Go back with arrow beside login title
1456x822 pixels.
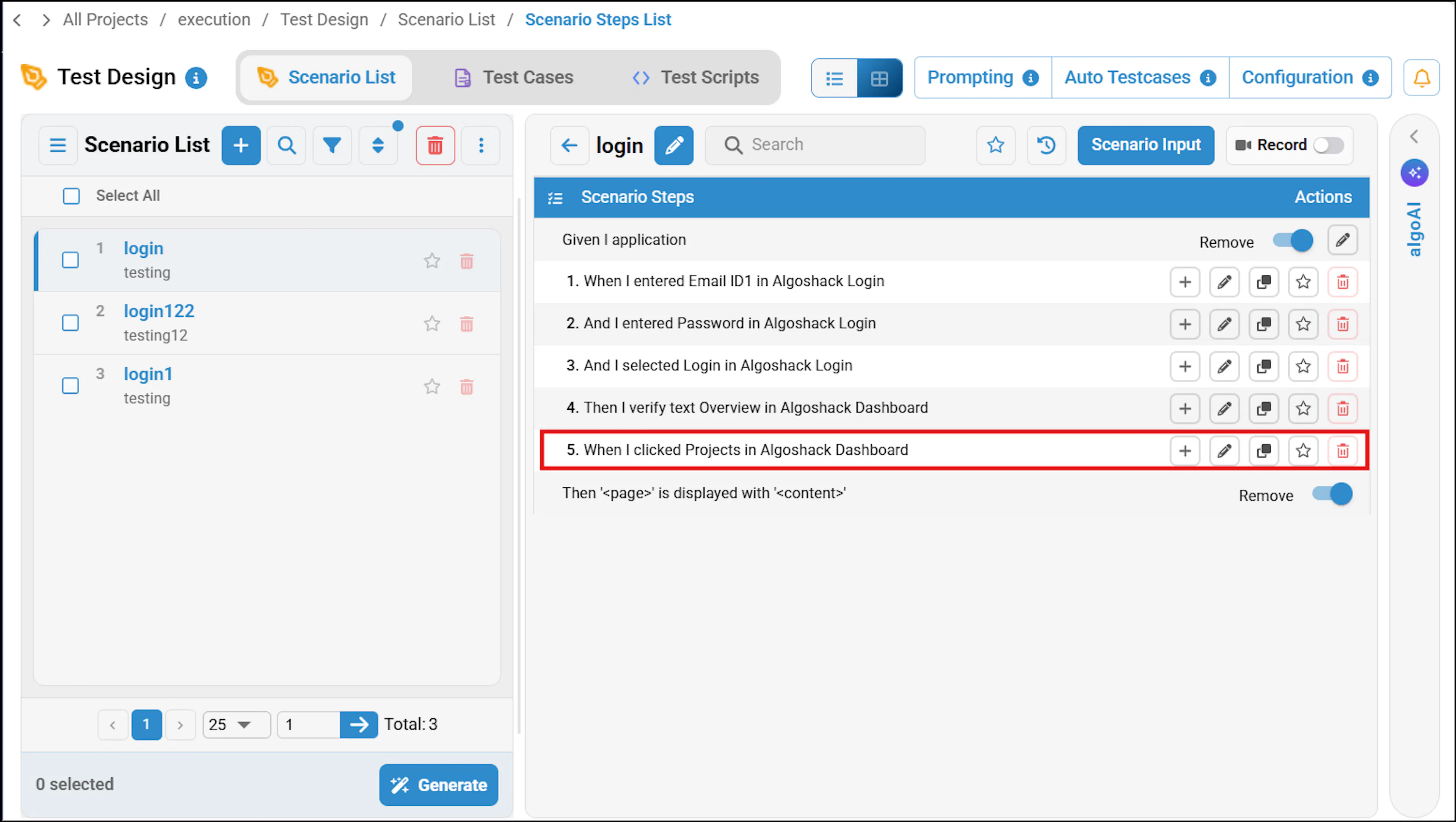[569, 145]
